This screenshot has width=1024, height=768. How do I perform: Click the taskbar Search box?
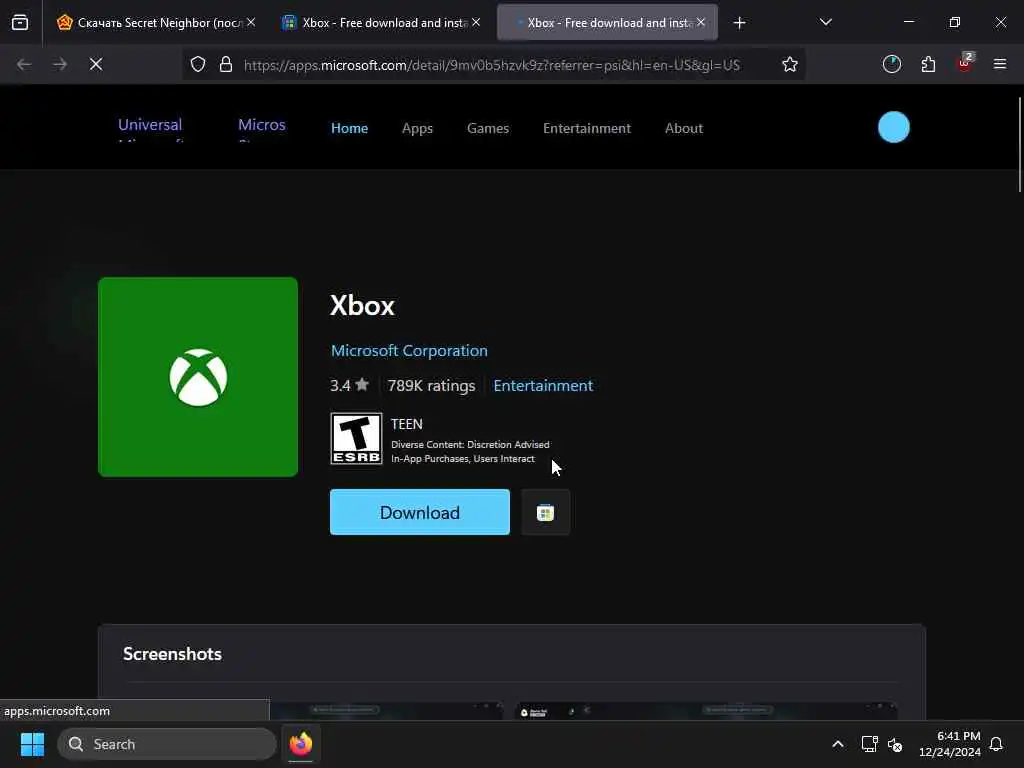coord(167,744)
